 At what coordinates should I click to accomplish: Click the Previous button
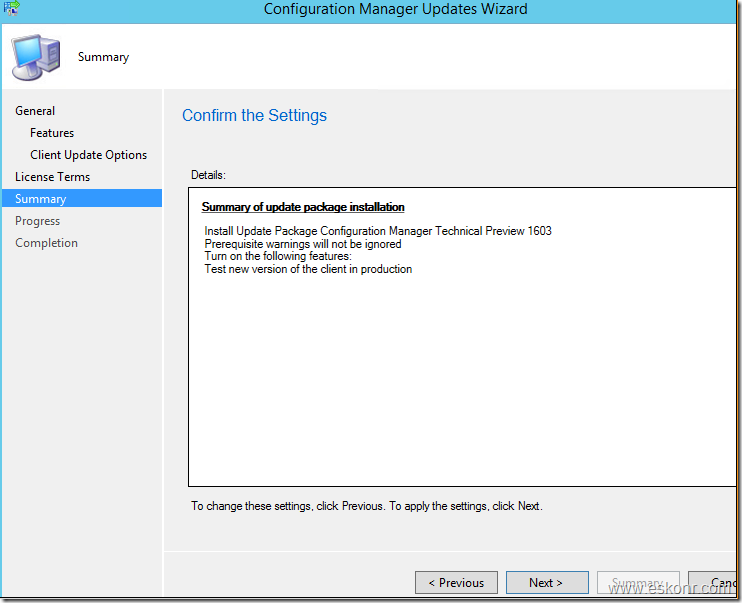click(456, 583)
